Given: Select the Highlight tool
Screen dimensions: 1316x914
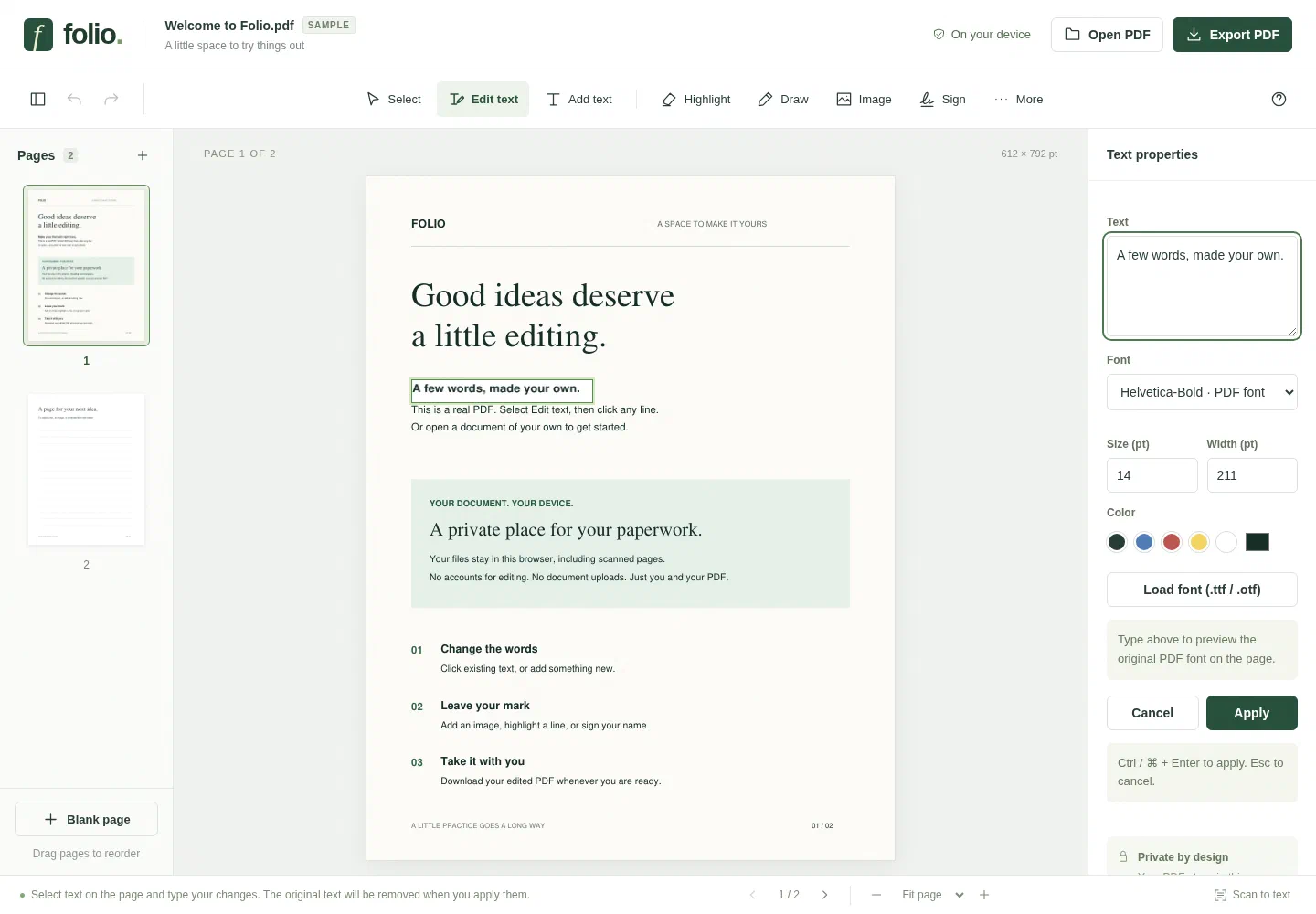Looking at the screenshot, I should click(x=696, y=99).
